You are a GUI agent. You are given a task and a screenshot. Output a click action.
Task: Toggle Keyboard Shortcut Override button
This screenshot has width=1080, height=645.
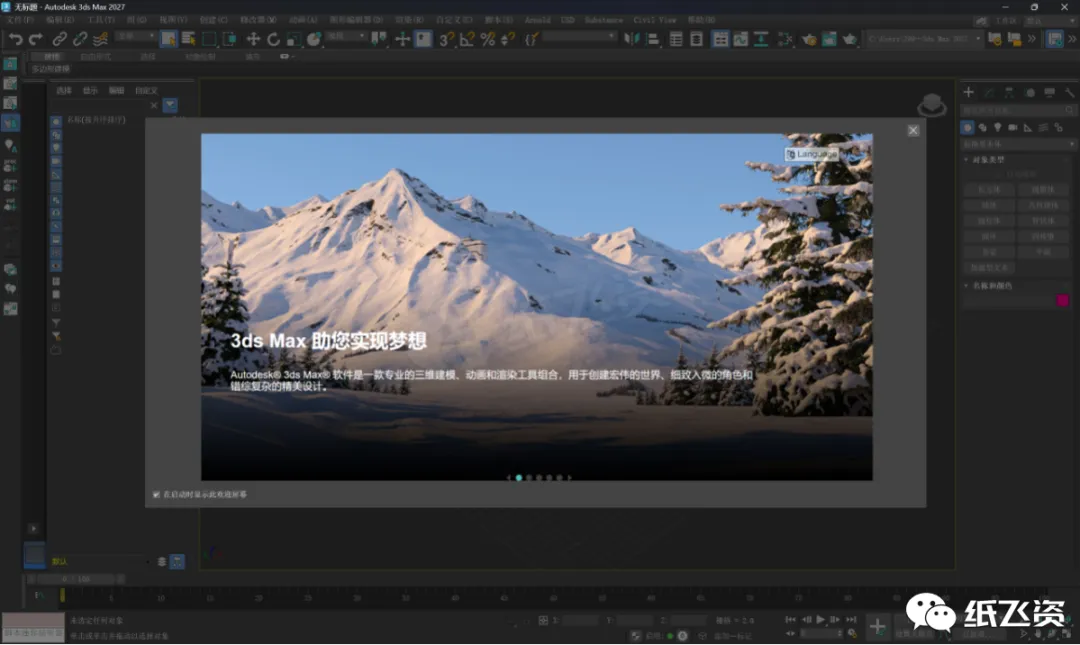tap(423, 39)
